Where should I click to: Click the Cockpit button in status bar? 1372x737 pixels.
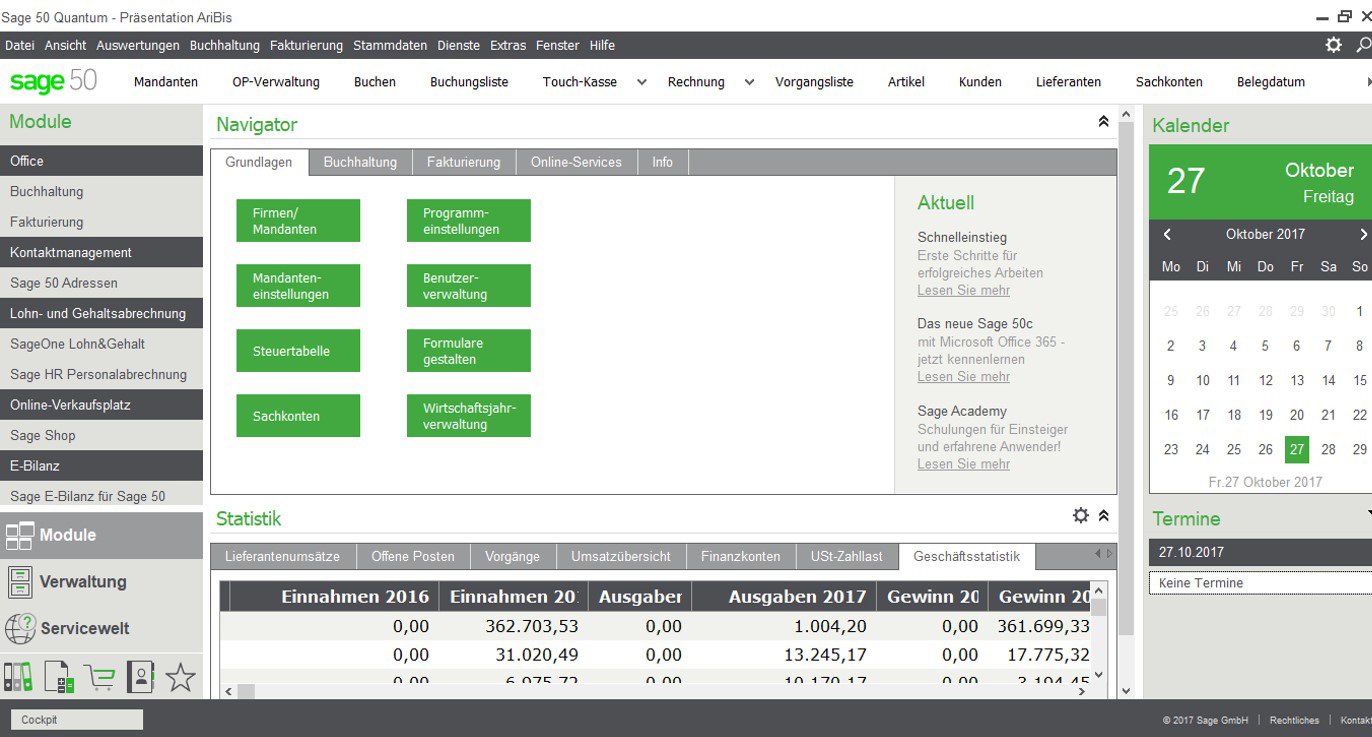pos(77,720)
